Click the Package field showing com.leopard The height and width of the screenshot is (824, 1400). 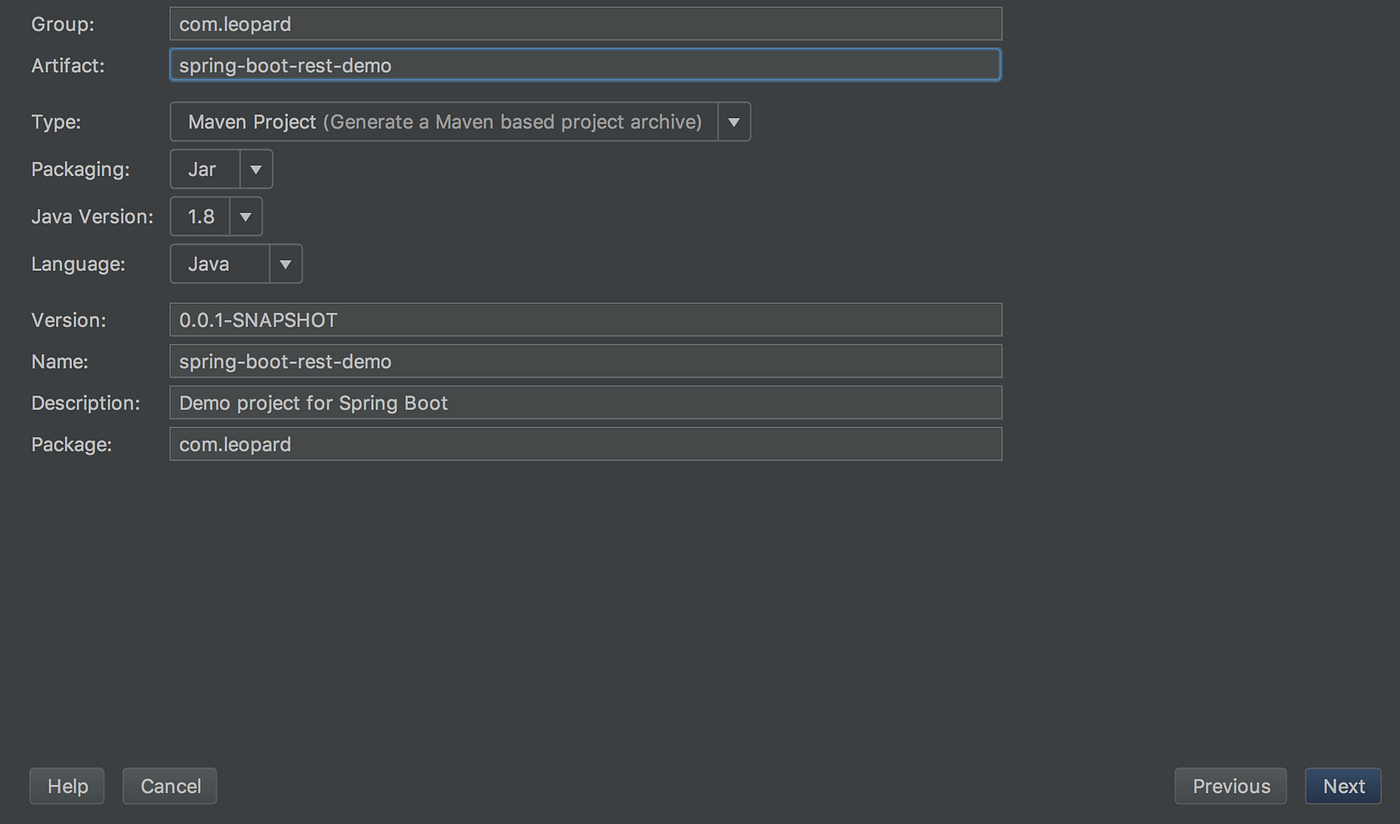click(x=585, y=444)
